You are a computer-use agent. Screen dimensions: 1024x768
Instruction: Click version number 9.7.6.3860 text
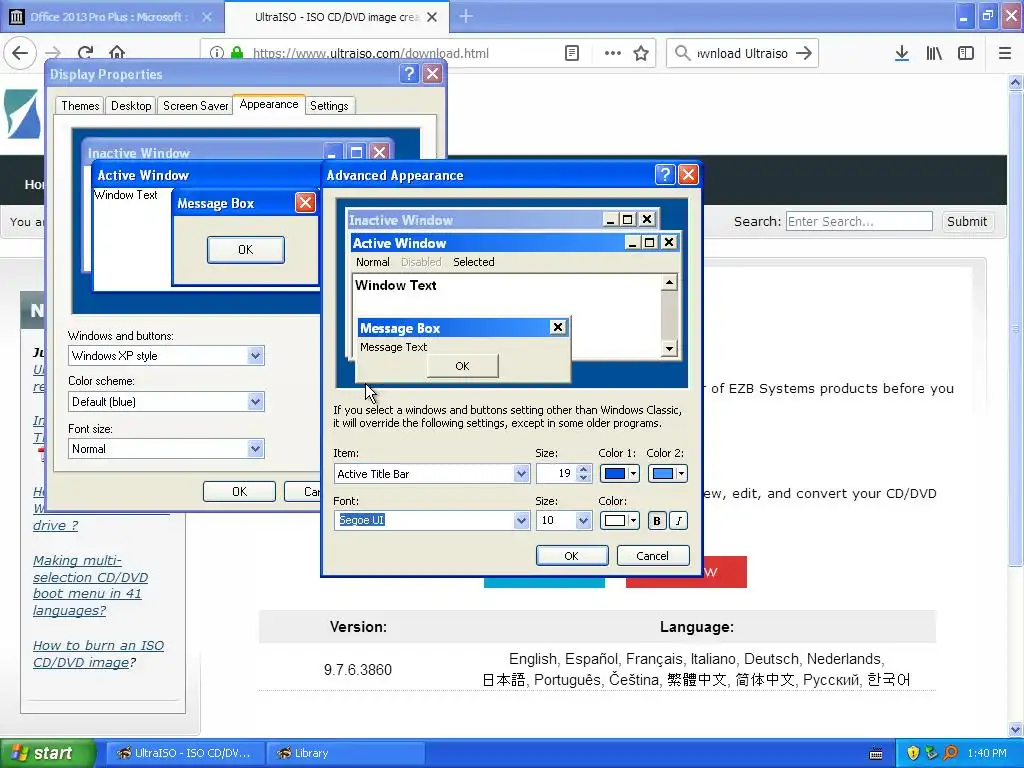[x=358, y=670]
